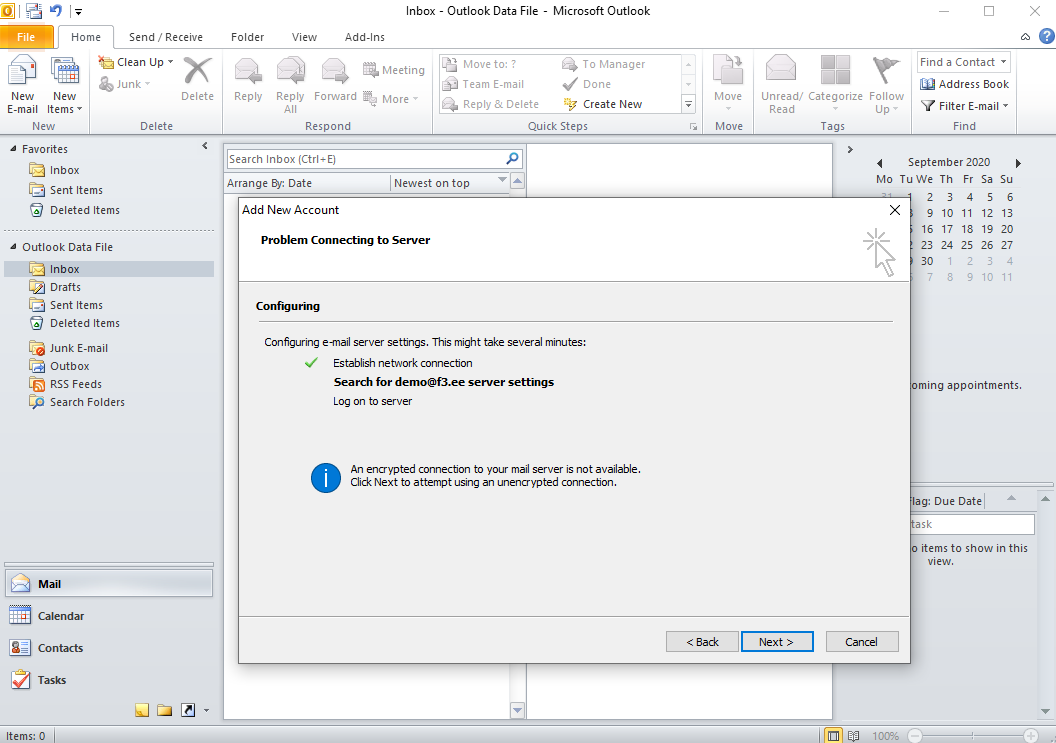Screen dimensions: 1056x743
Task: Switch to the Send / Receive tab
Action: 166,37
